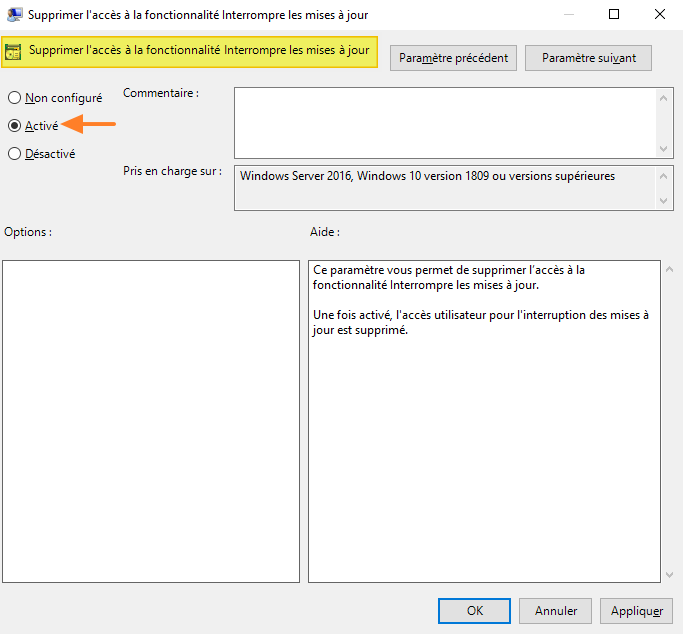Click the window title bar app icon

coord(14,14)
